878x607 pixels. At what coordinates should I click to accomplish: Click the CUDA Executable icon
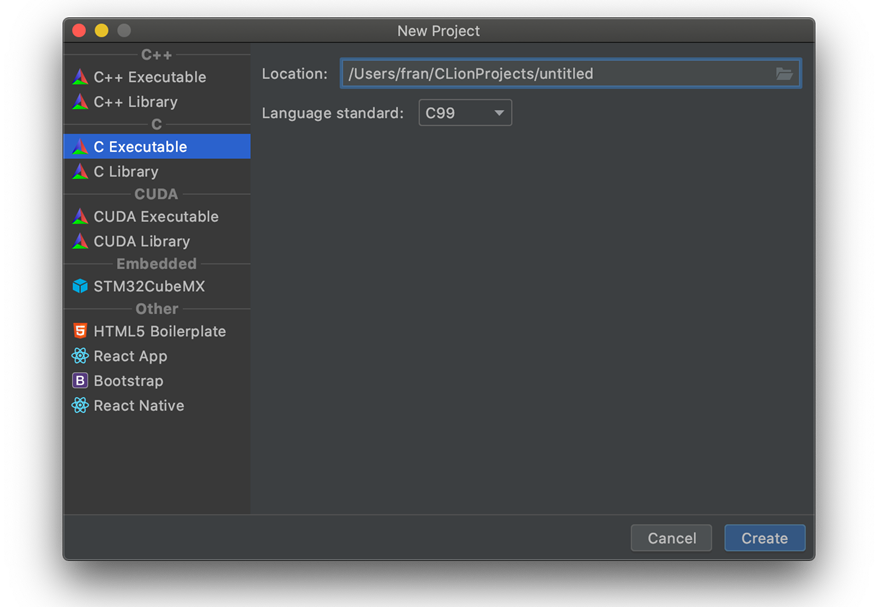[80, 216]
